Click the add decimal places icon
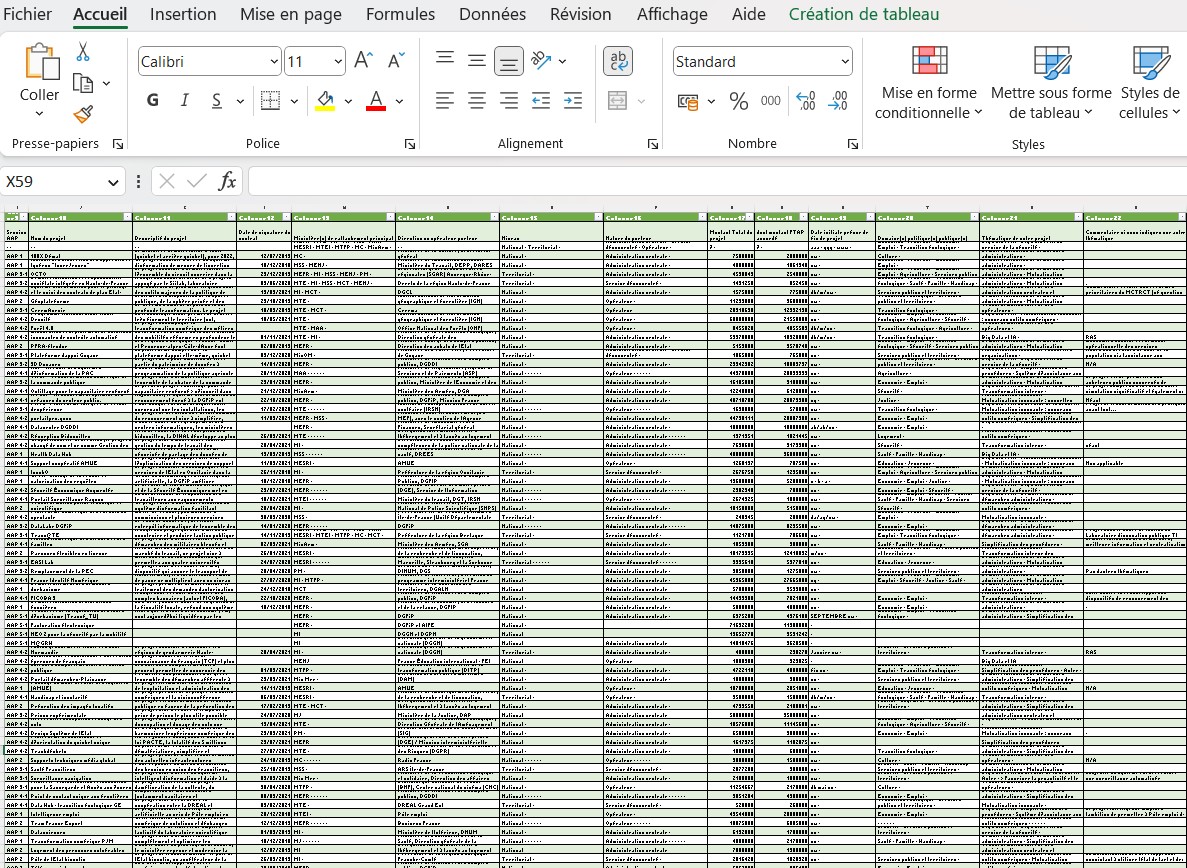Viewport: 1187px width, 868px height. coord(806,101)
